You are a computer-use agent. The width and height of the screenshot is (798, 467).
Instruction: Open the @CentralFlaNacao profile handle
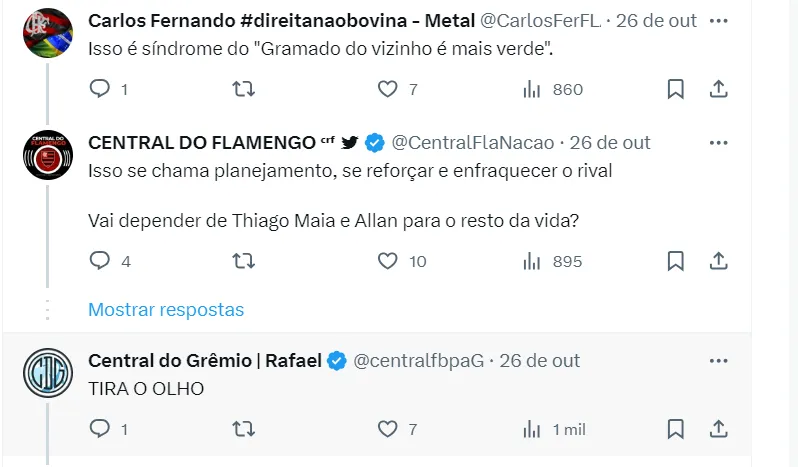click(x=472, y=142)
